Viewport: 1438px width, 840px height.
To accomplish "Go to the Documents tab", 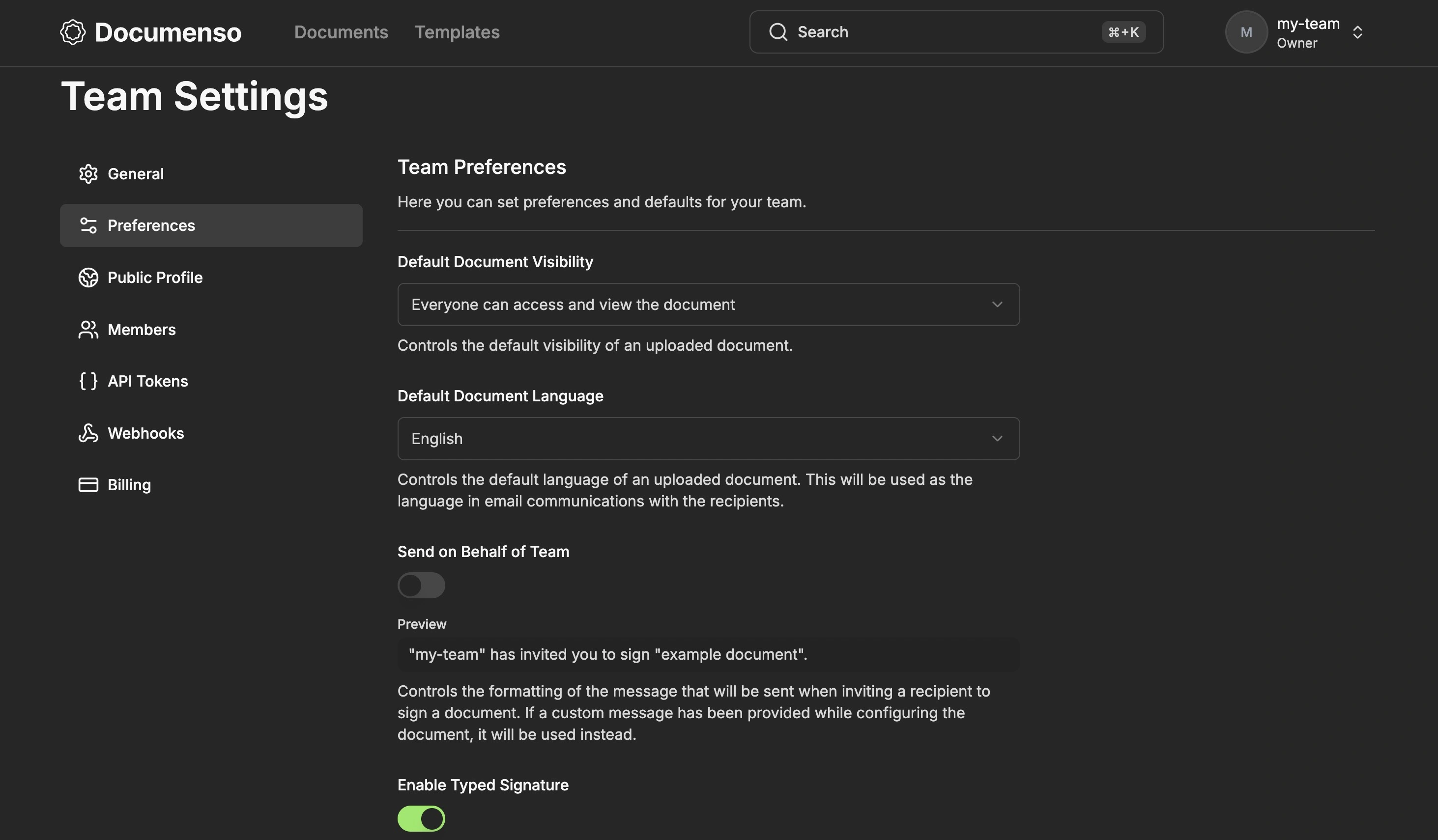I will [341, 32].
